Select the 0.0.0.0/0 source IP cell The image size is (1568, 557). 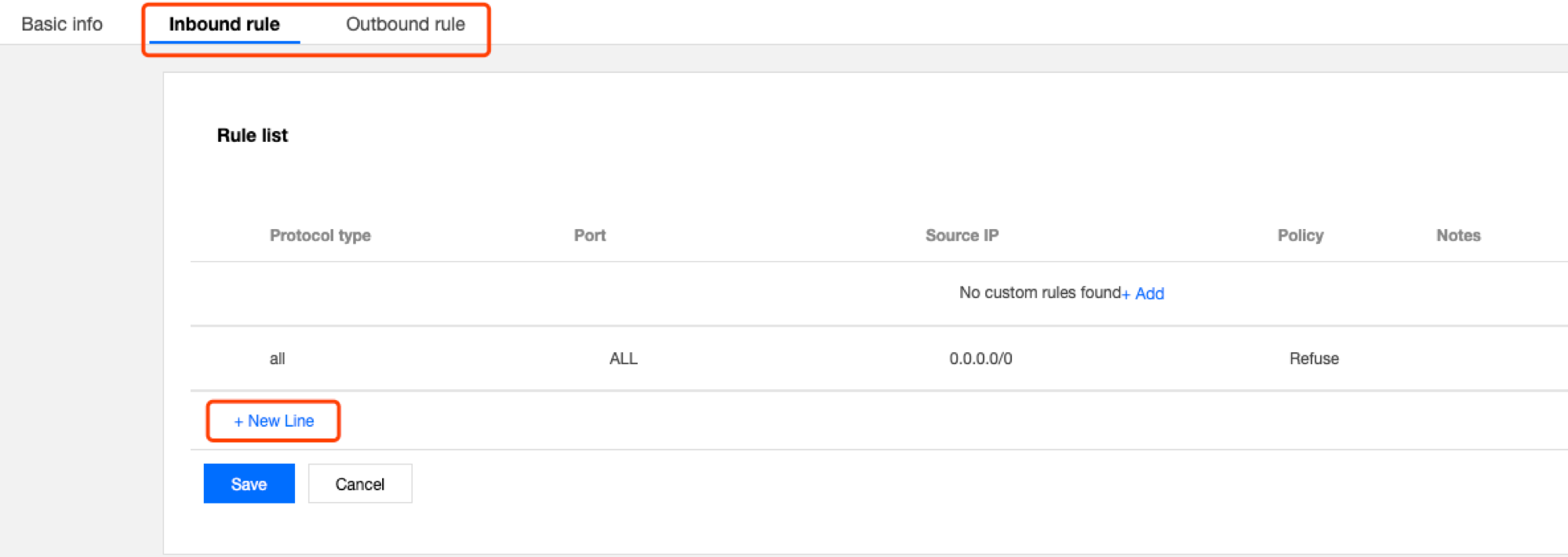tap(980, 359)
